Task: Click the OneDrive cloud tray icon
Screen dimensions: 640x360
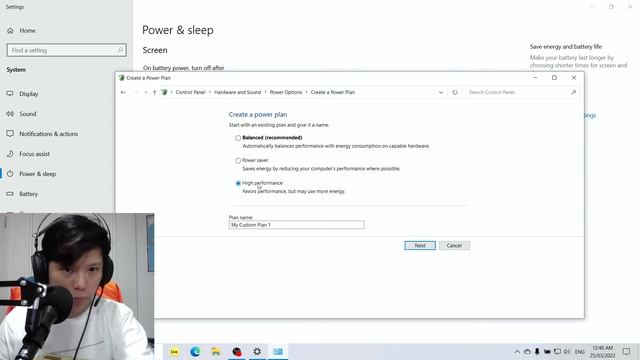Action: pyautogui.click(x=527, y=351)
